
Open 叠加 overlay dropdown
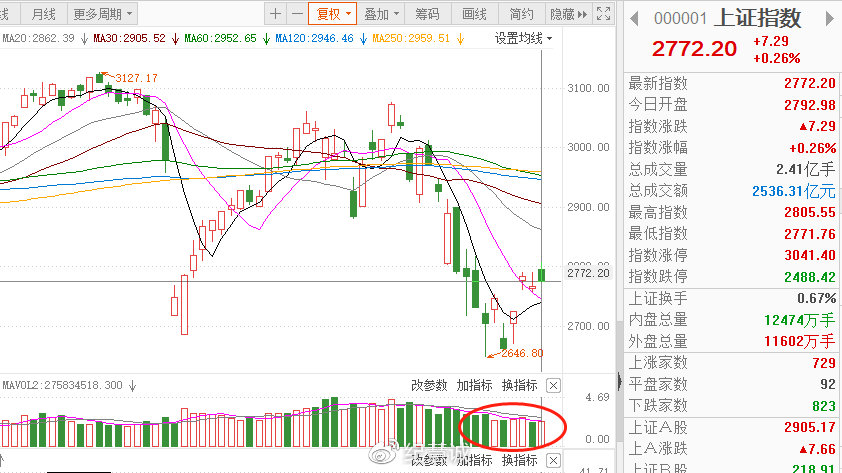click(x=381, y=14)
